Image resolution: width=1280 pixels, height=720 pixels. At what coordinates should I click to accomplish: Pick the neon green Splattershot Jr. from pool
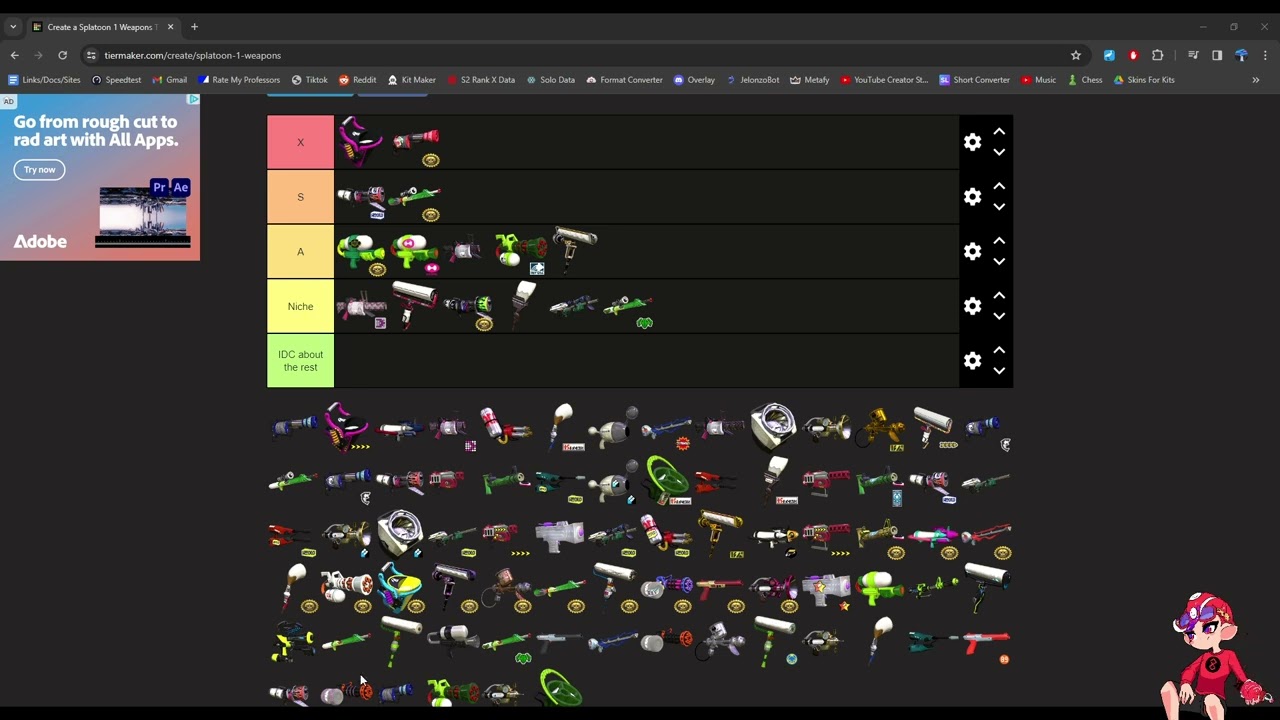point(880,587)
